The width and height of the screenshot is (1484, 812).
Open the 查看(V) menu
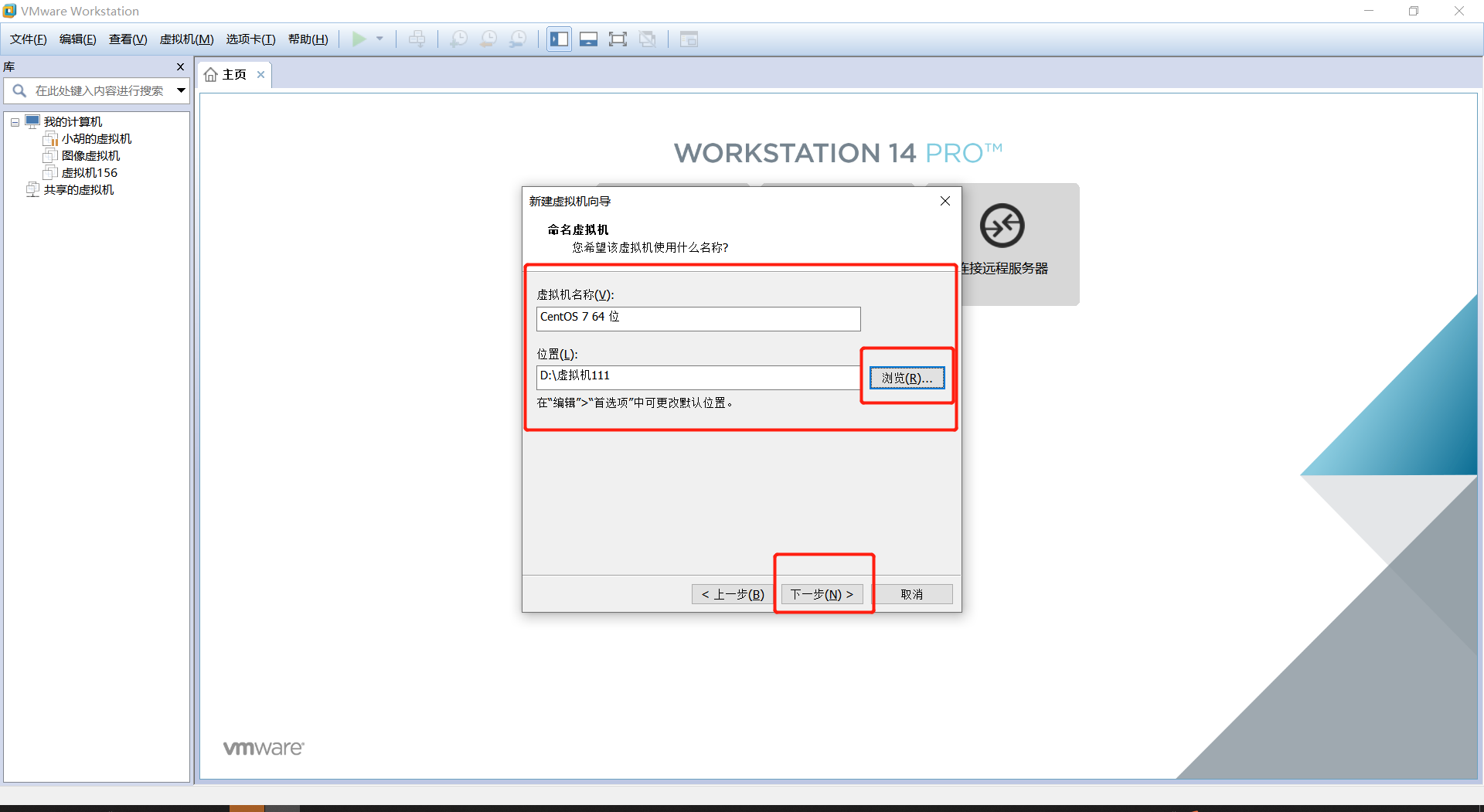coord(128,39)
